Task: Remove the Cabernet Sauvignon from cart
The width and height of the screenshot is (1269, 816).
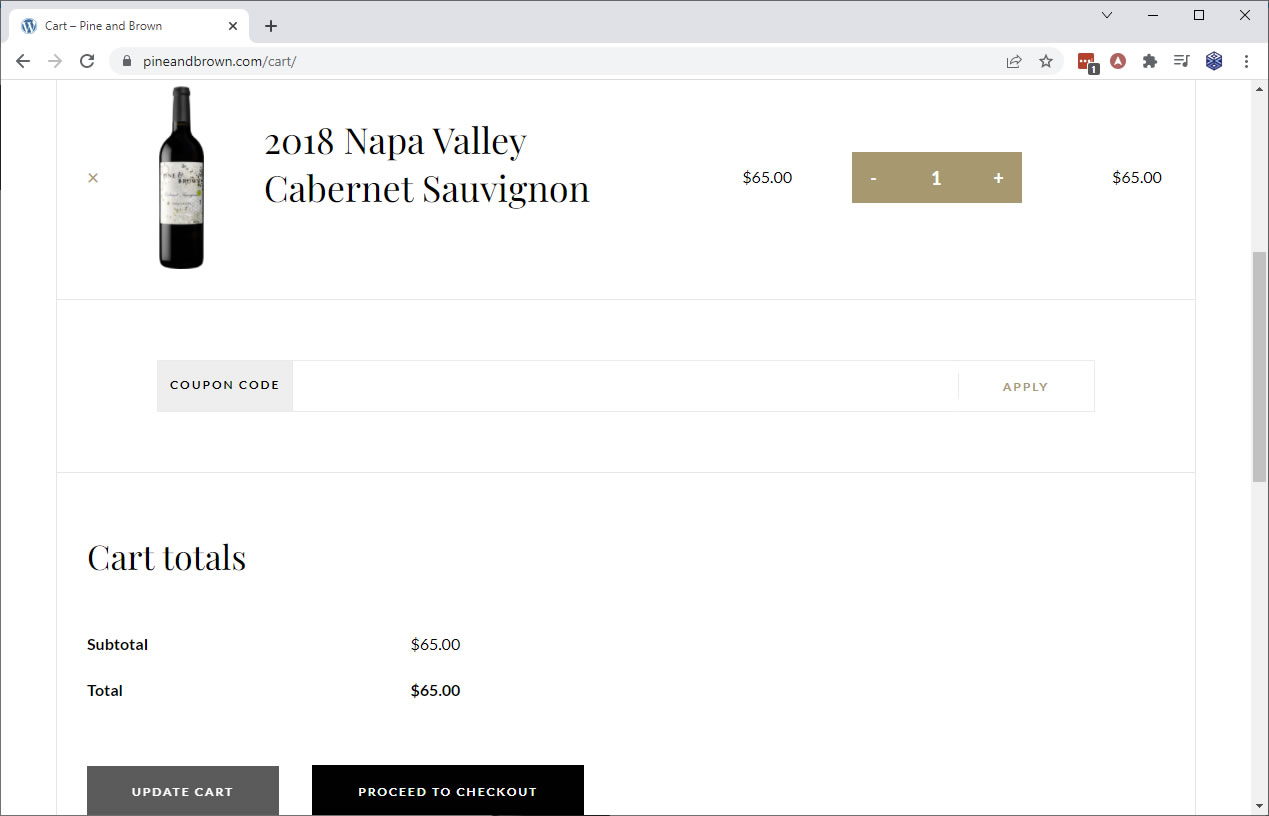Action: [93, 178]
